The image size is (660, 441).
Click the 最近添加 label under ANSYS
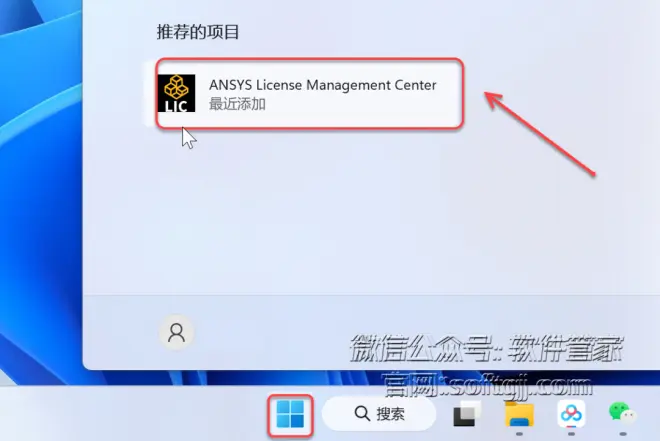237,104
